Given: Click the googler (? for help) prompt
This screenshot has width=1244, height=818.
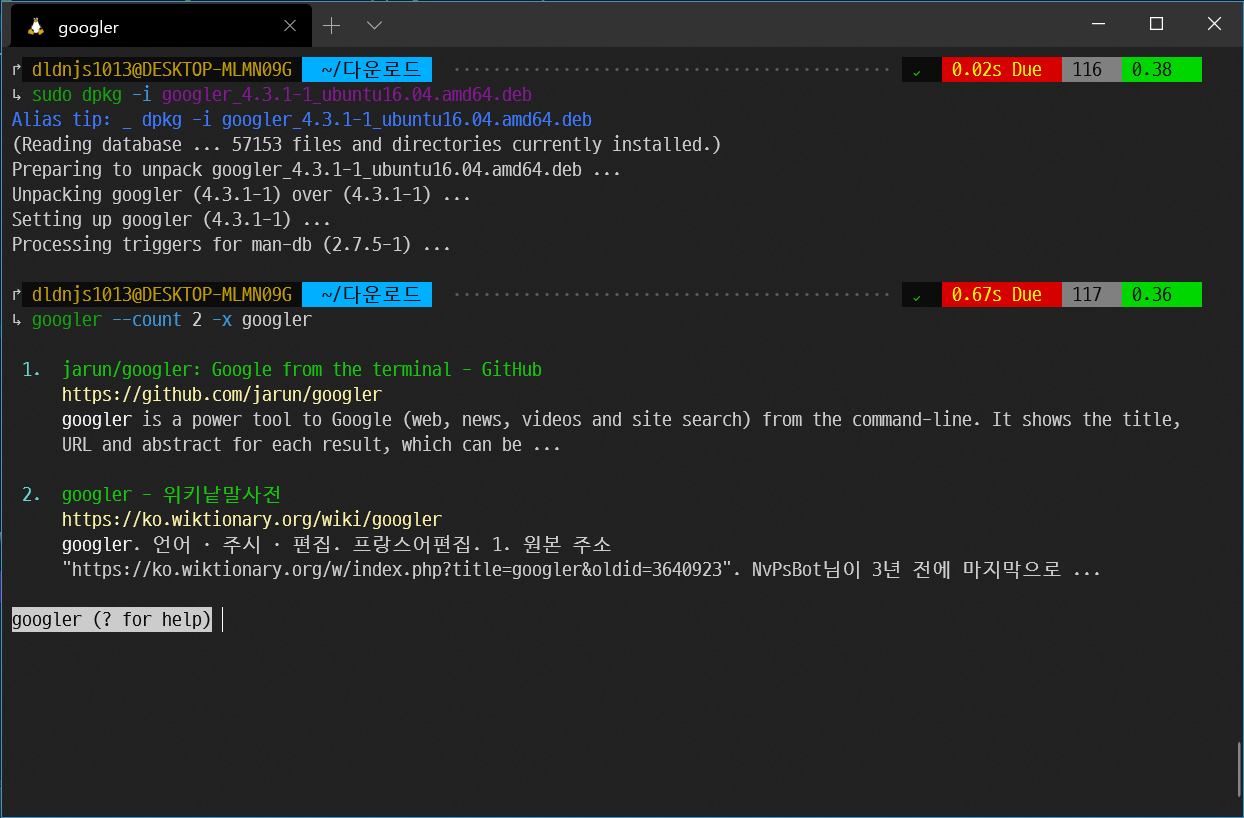Looking at the screenshot, I should [112, 620].
